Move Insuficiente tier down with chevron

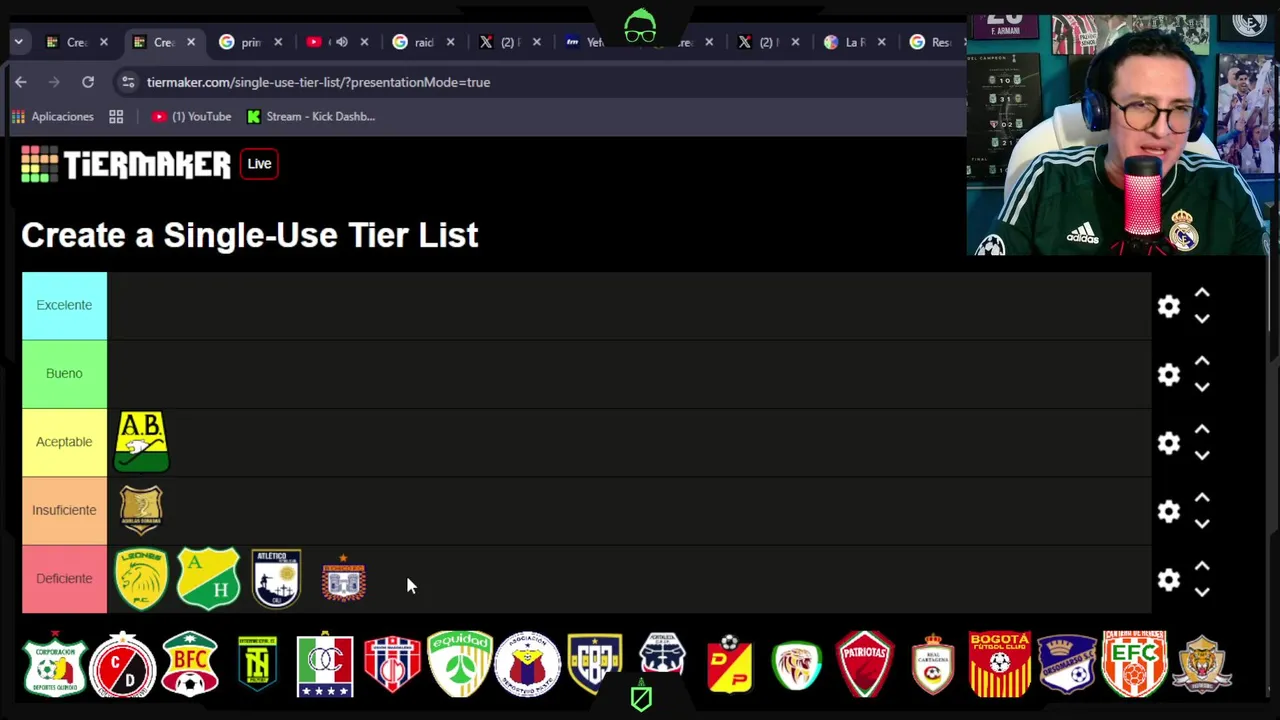pos(1202,523)
